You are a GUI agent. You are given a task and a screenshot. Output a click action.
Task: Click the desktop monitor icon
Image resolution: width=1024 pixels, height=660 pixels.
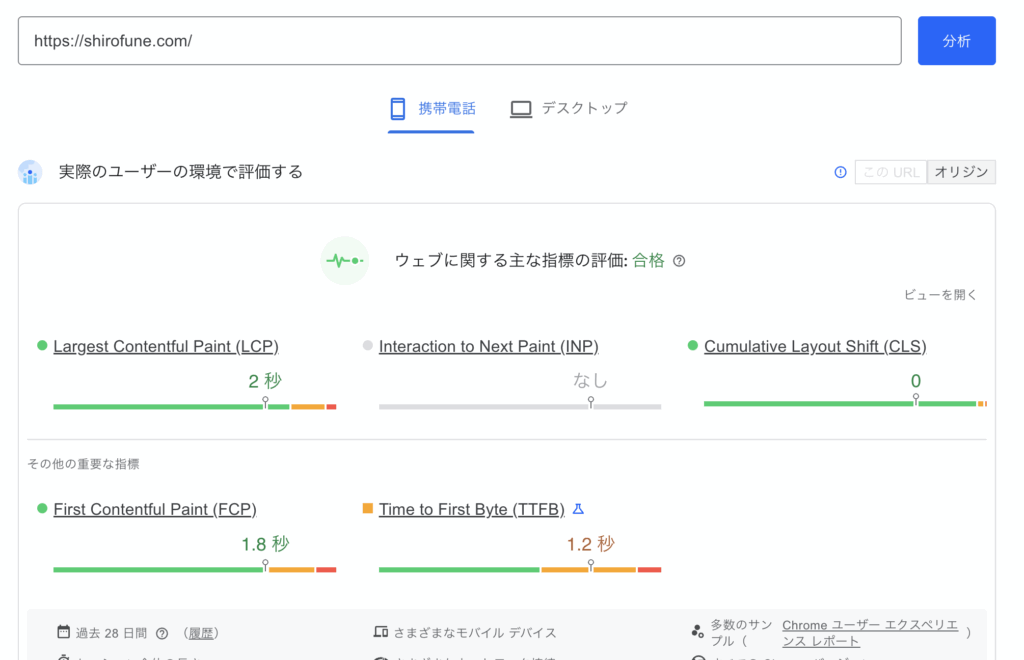point(520,108)
